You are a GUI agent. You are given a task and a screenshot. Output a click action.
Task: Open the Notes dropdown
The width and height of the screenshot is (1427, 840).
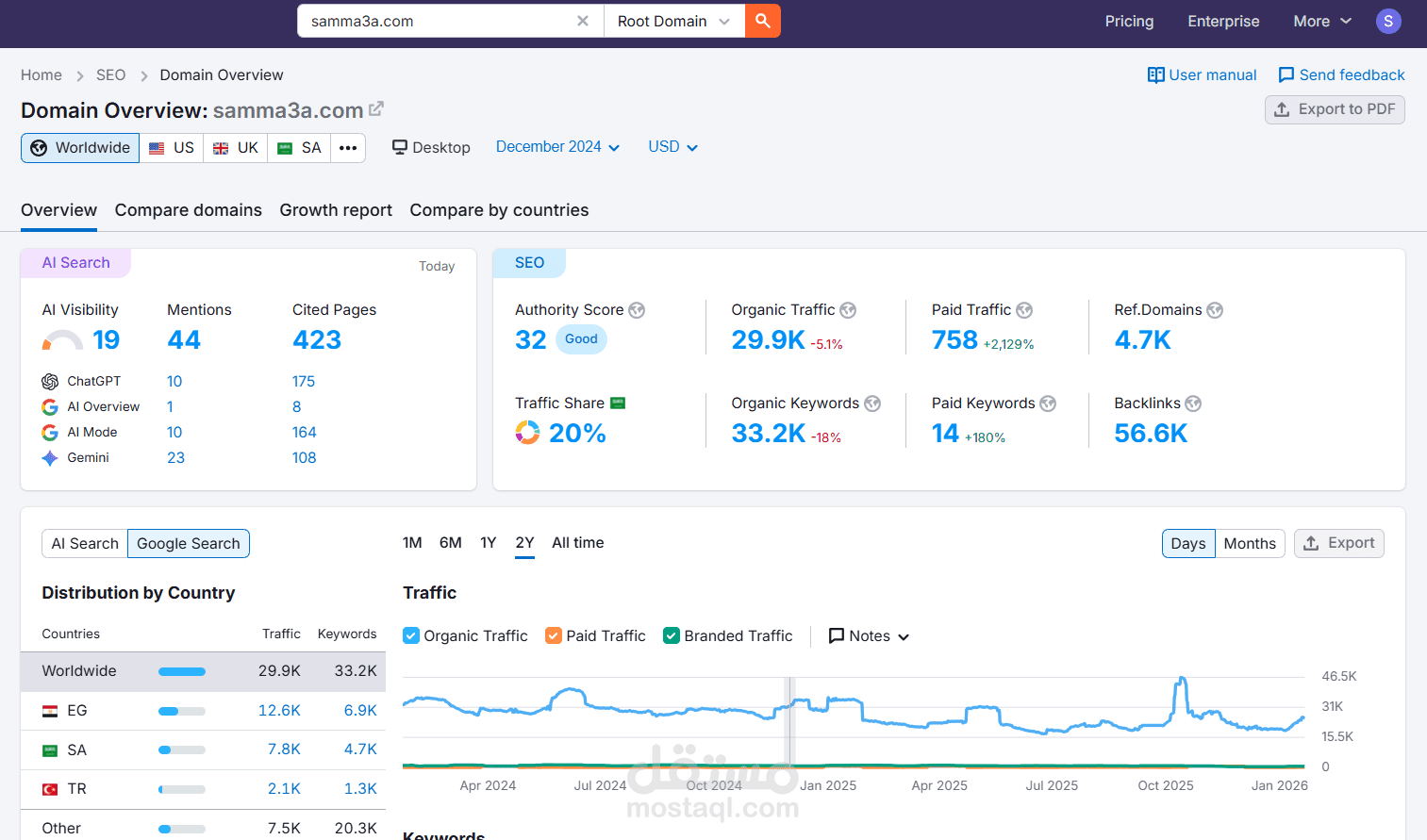tap(869, 635)
